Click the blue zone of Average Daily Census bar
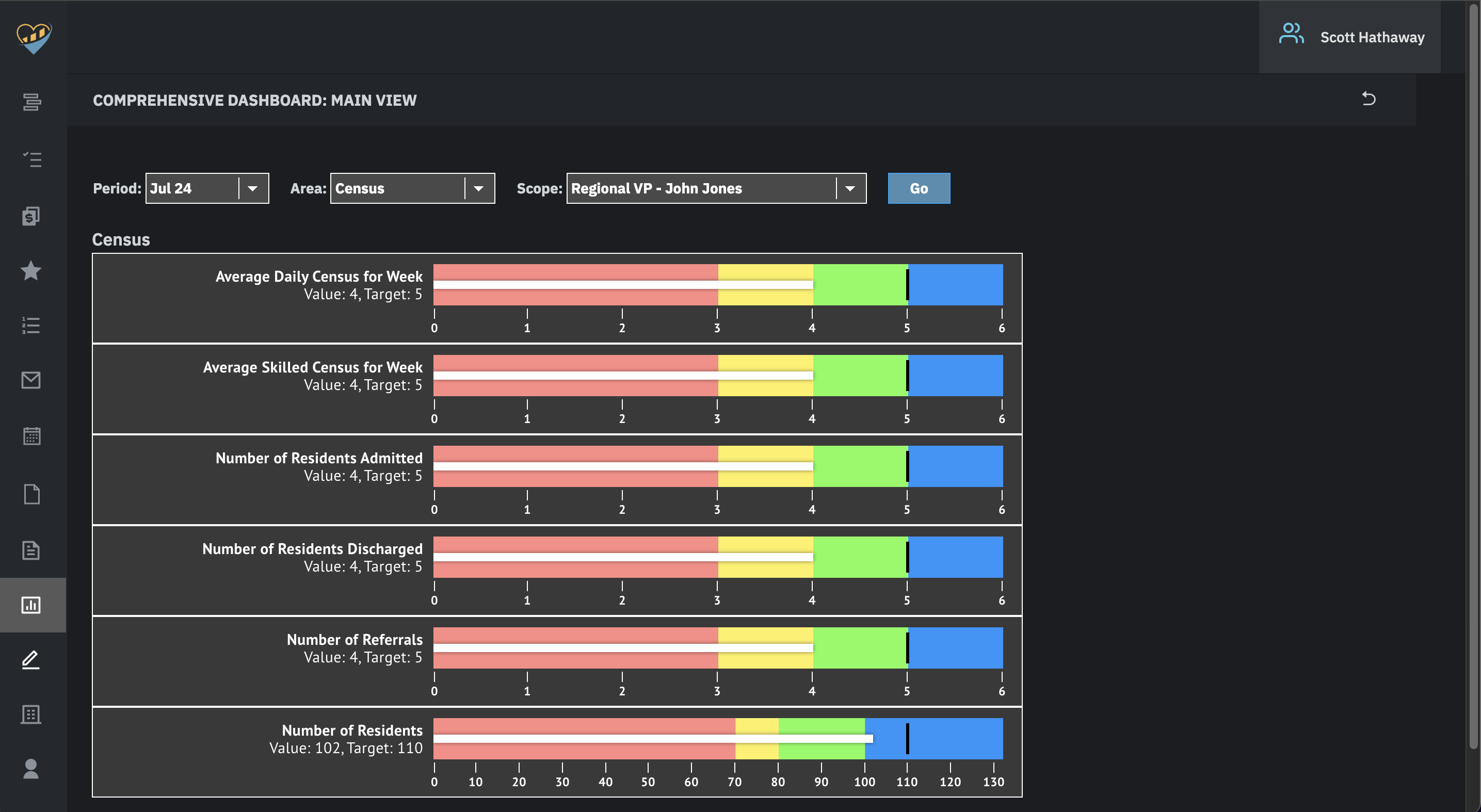The image size is (1481, 812). (x=956, y=284)
